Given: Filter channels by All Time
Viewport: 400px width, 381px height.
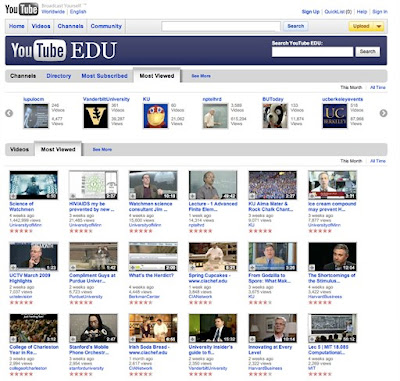Looking at the screenshot, I should click(x=378, y=87).
